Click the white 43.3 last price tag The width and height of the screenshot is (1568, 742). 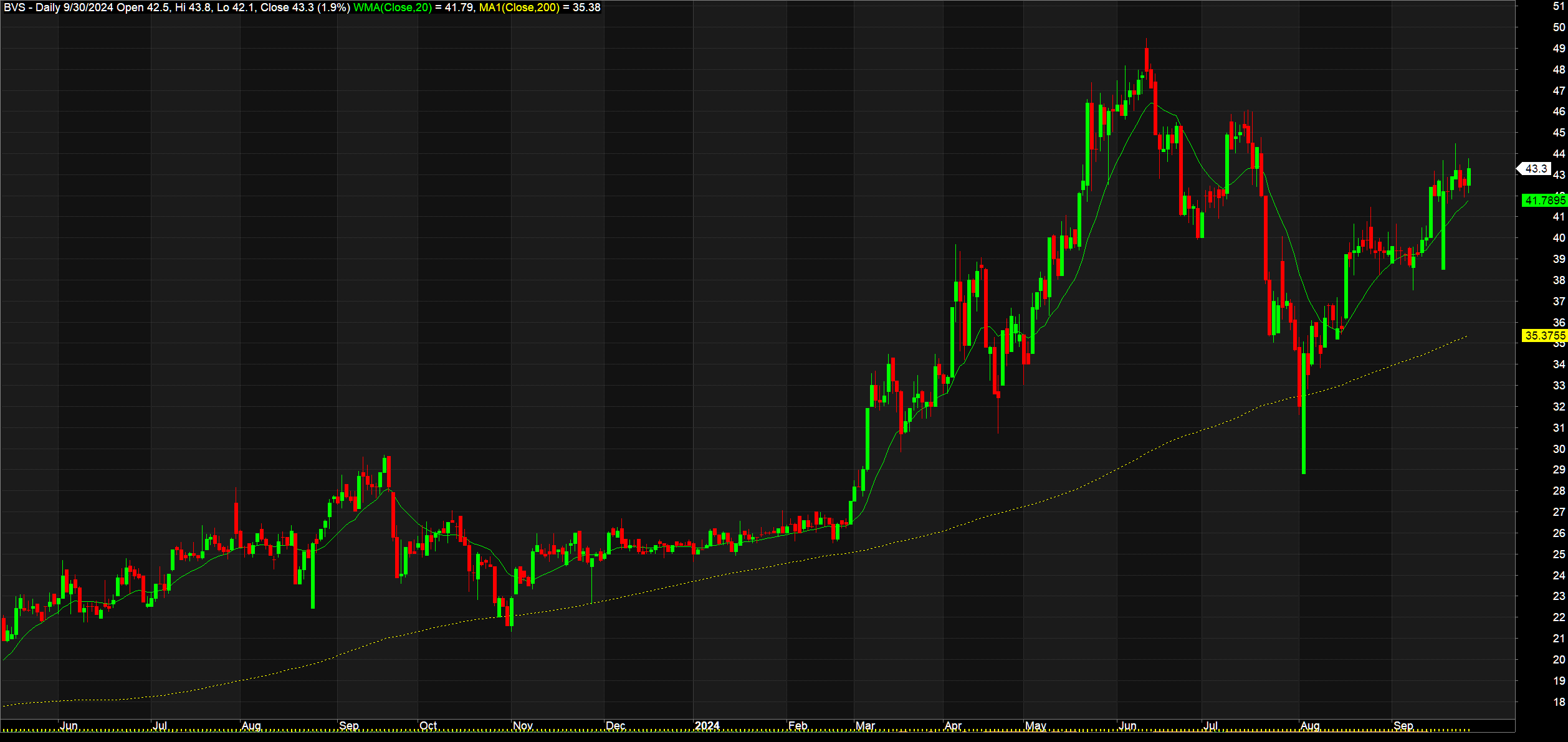click(x=1536, y=169)
